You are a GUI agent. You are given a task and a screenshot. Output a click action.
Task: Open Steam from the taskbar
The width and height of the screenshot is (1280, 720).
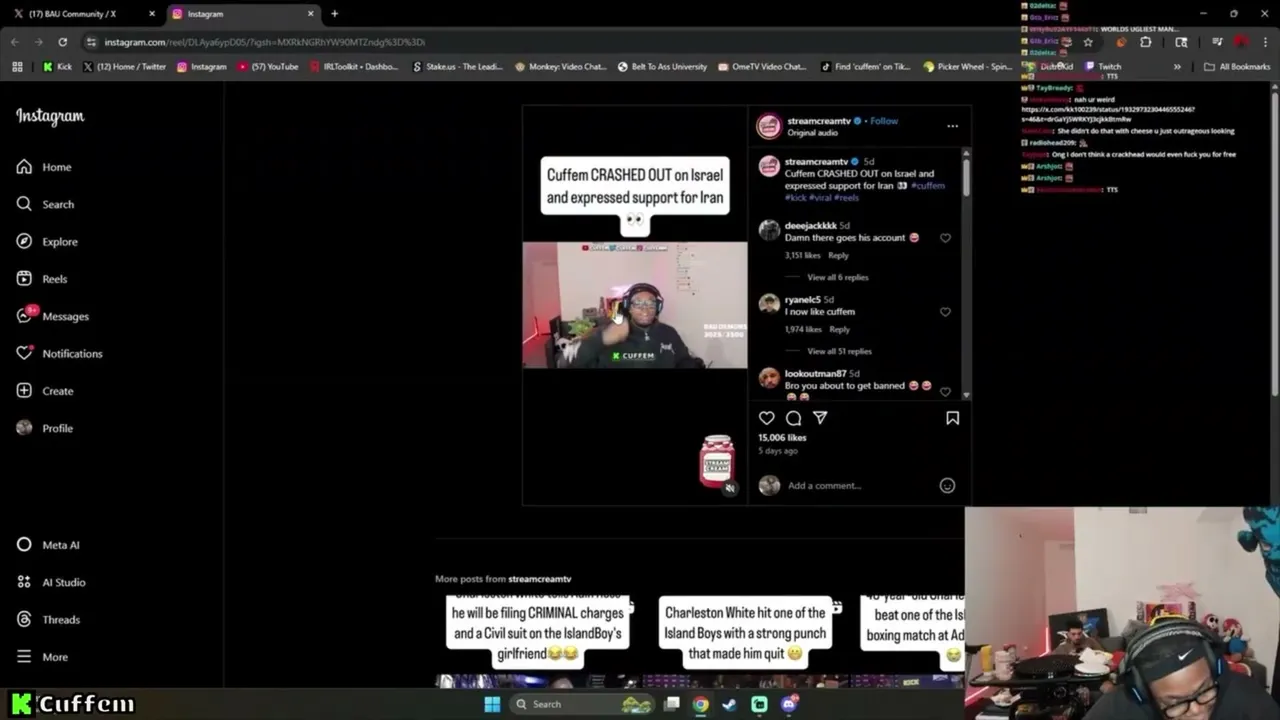pos(730,704)
